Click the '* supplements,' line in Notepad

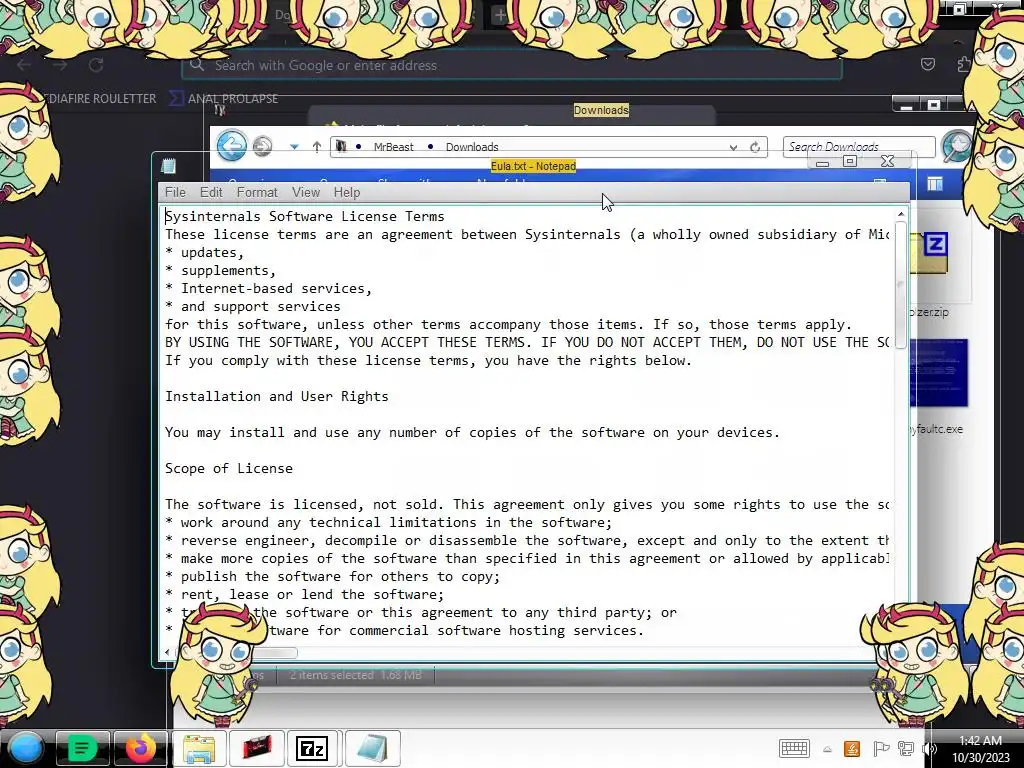pyautogui.click(x=220, y=270)
